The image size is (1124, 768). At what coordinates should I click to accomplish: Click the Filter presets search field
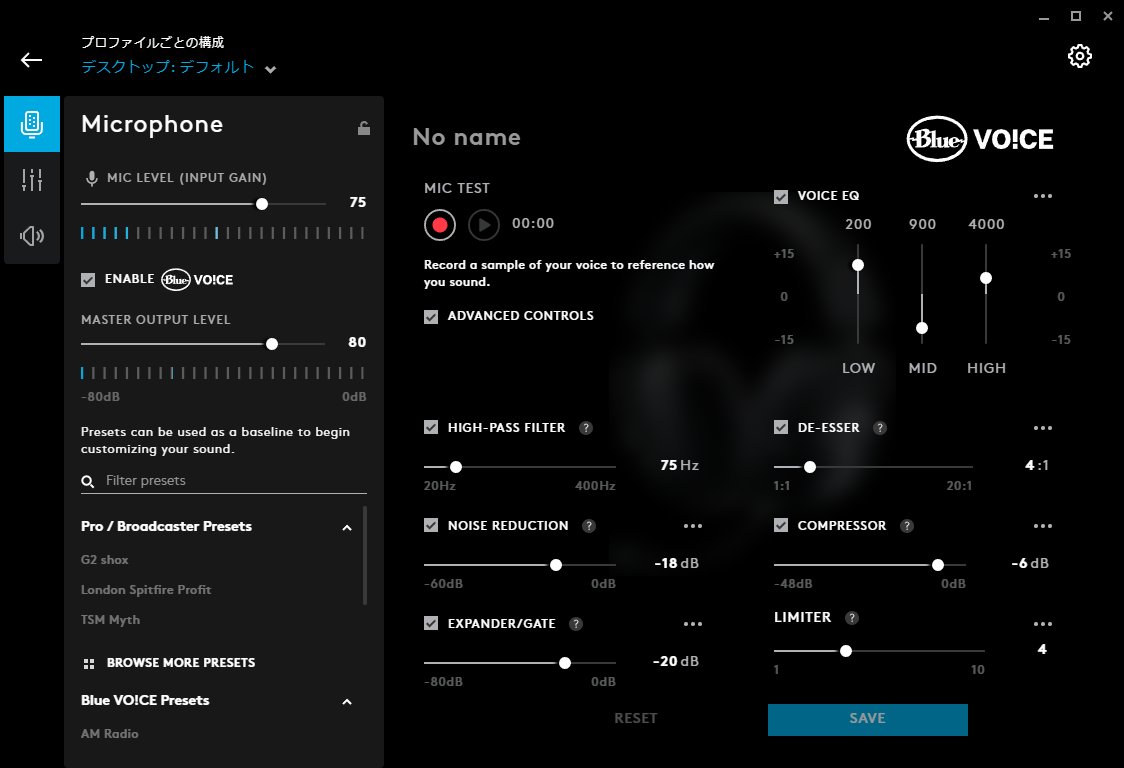tap(224, 480)
